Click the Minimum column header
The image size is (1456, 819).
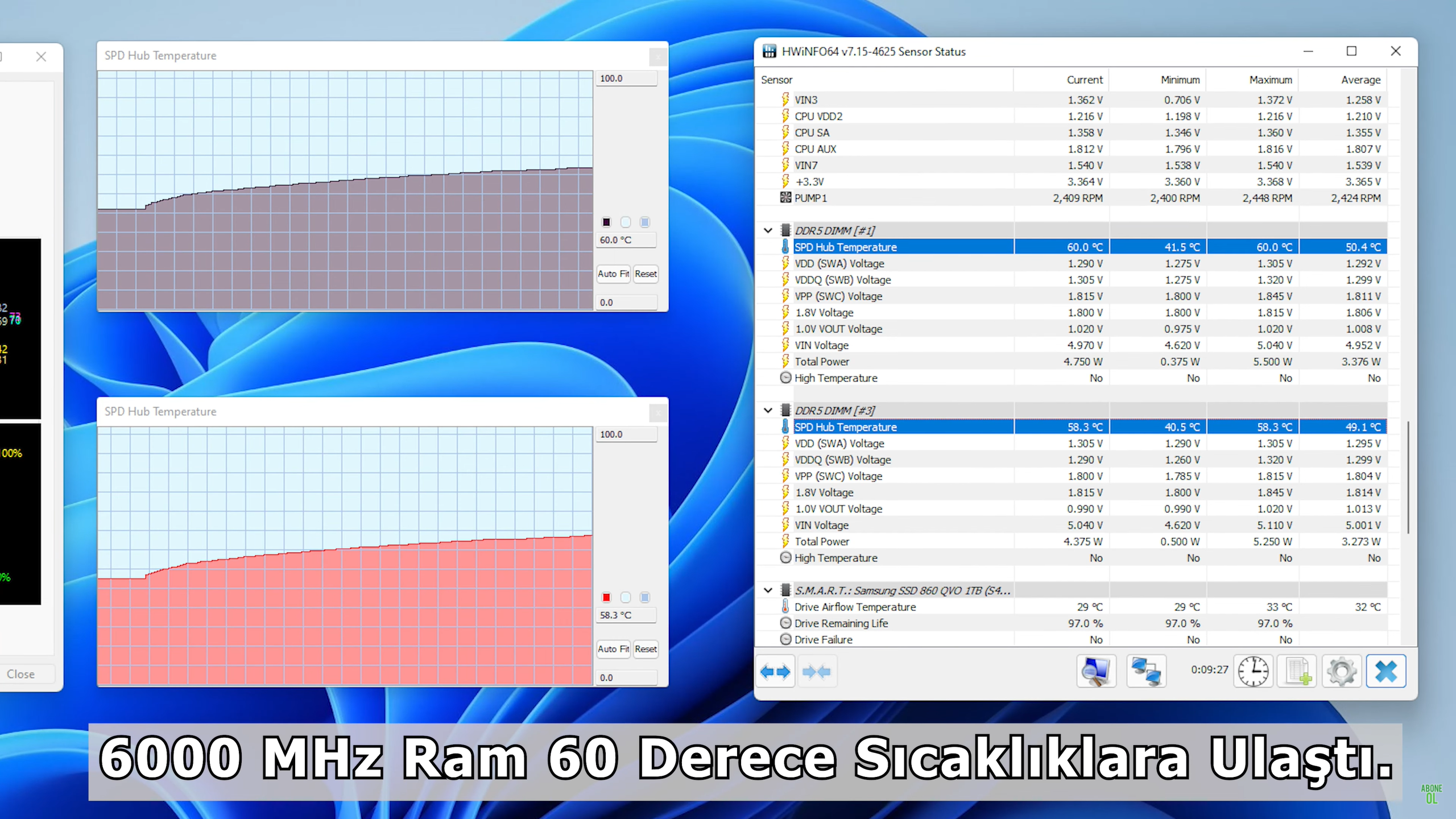pyautogui.click(x=1157, y=80)
